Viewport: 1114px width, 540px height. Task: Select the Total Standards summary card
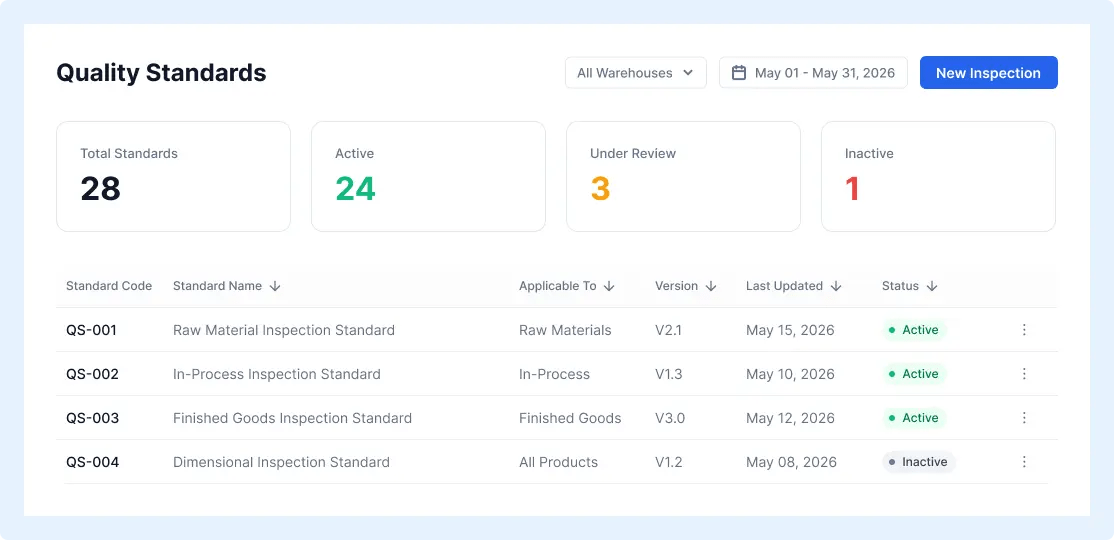click(173, 176)
